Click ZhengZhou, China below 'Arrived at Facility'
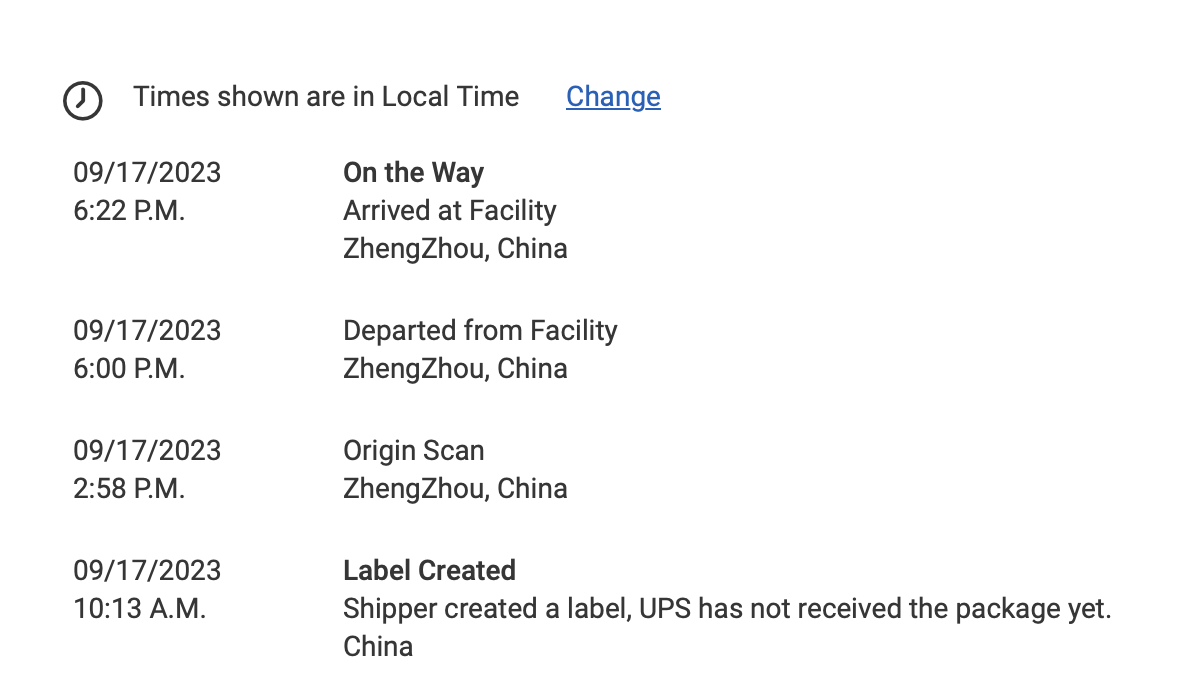Image resolution: width=1180 pixels, height=680 pixels. tap(455, 249)
